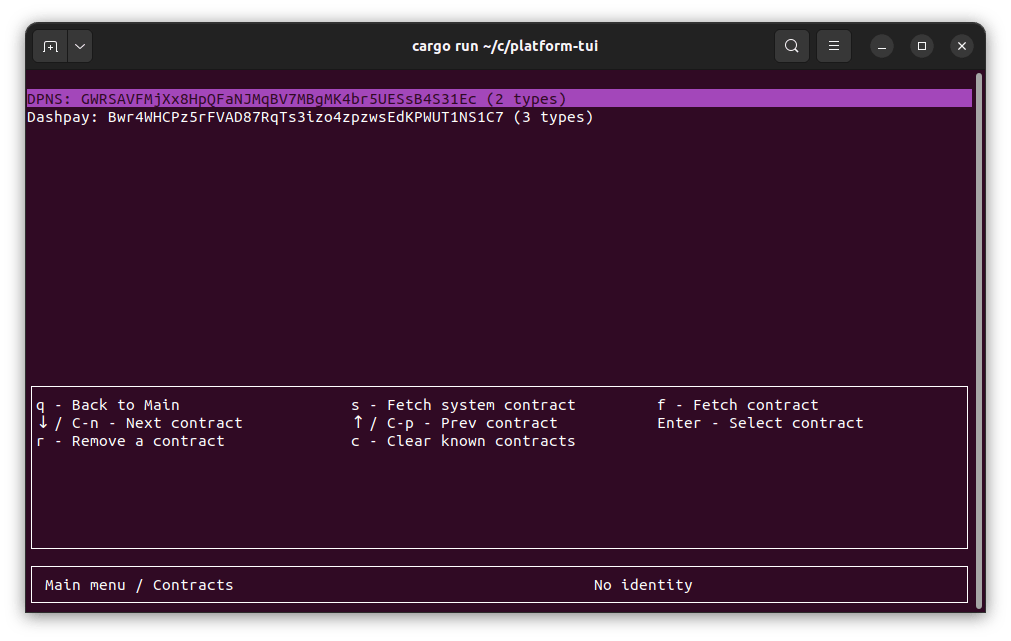Click the 'f - Fetch contract' hint
Viewport: 1011px width, 641px height.
coord(738,405)
